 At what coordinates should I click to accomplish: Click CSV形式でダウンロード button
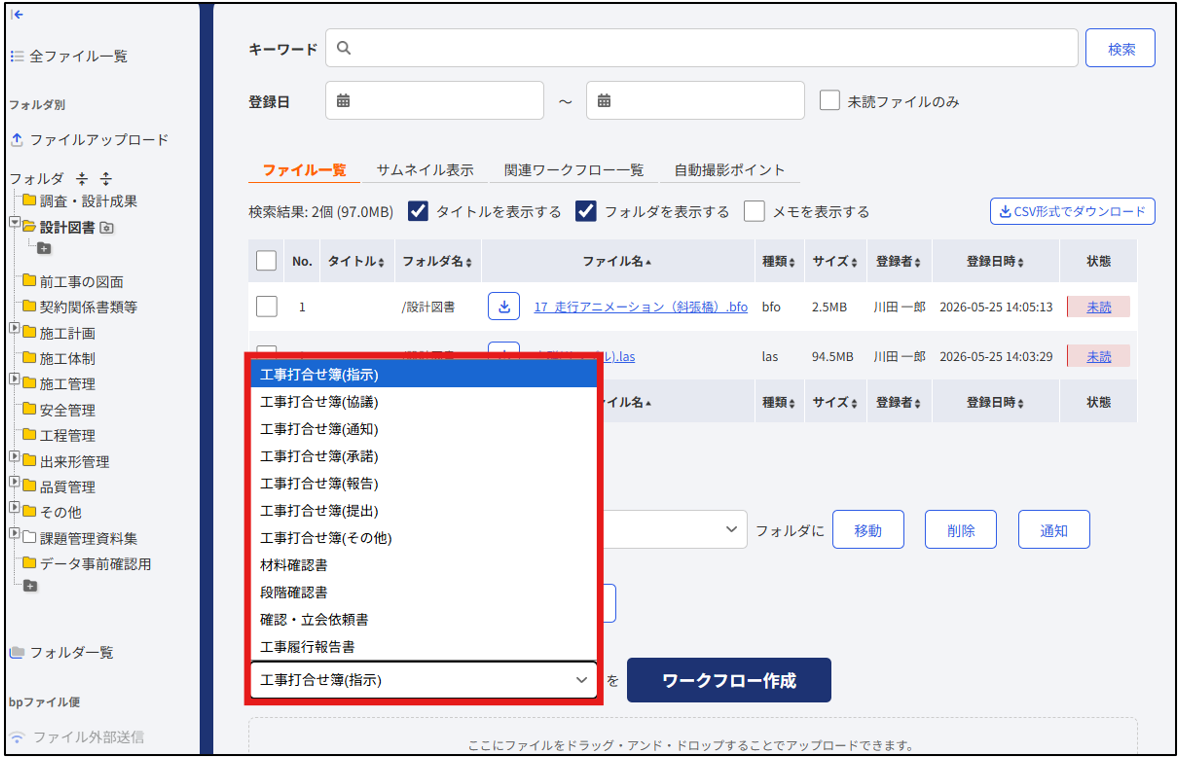[1072, 212]
